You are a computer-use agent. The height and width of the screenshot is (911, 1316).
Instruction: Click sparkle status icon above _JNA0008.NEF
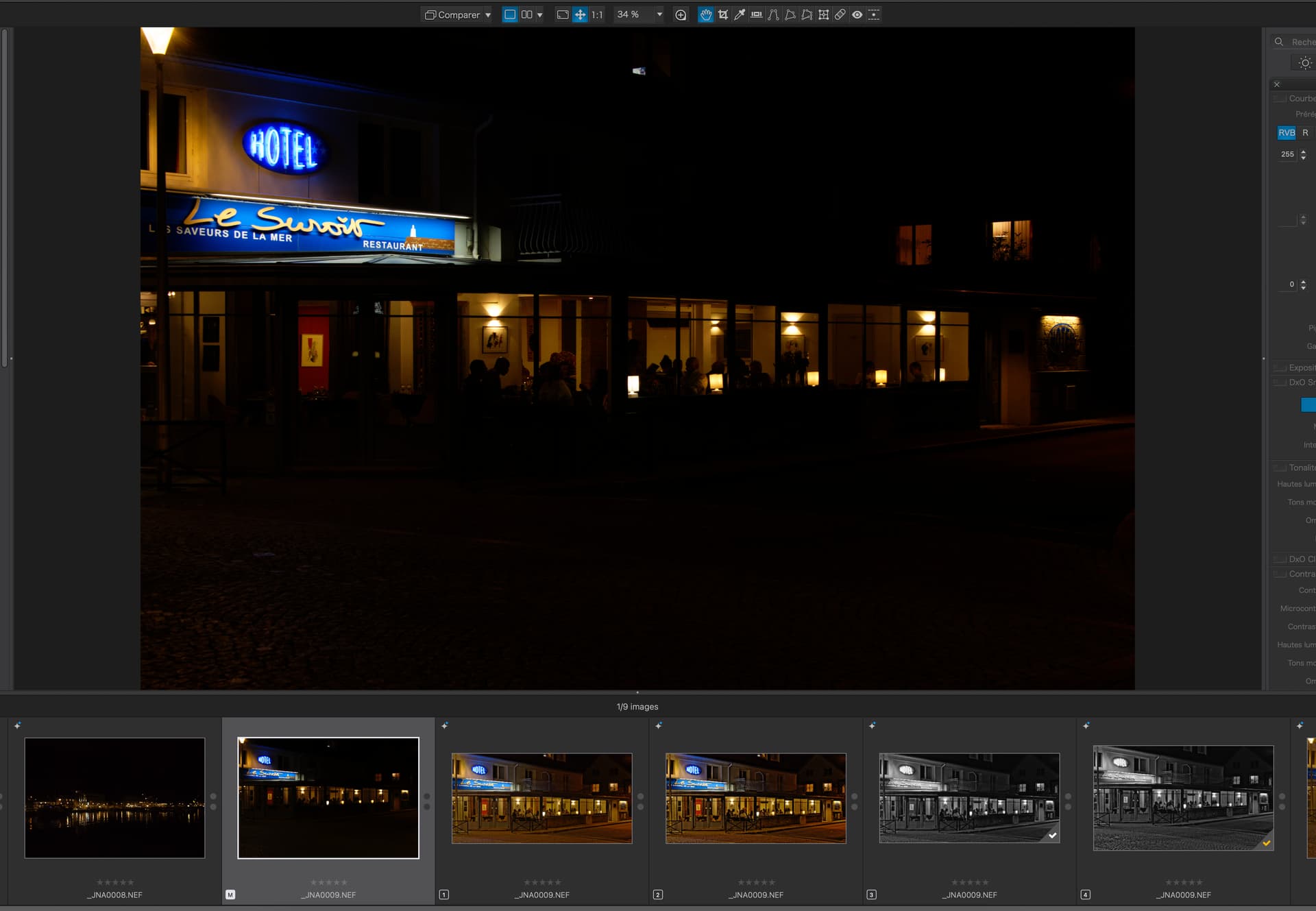(18, 725)
